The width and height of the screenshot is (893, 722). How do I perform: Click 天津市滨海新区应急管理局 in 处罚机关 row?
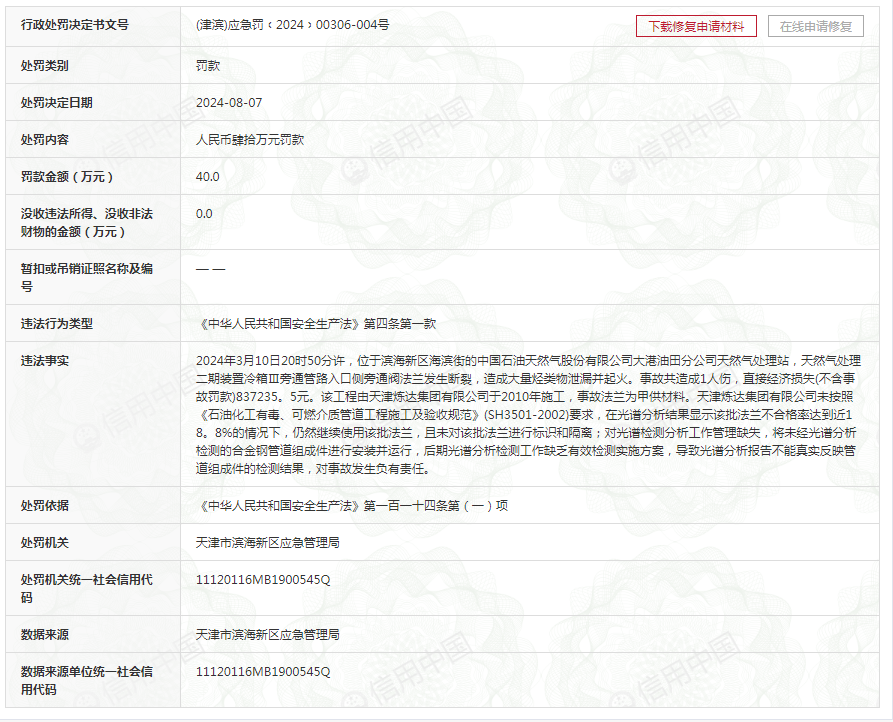pos(268,542)
